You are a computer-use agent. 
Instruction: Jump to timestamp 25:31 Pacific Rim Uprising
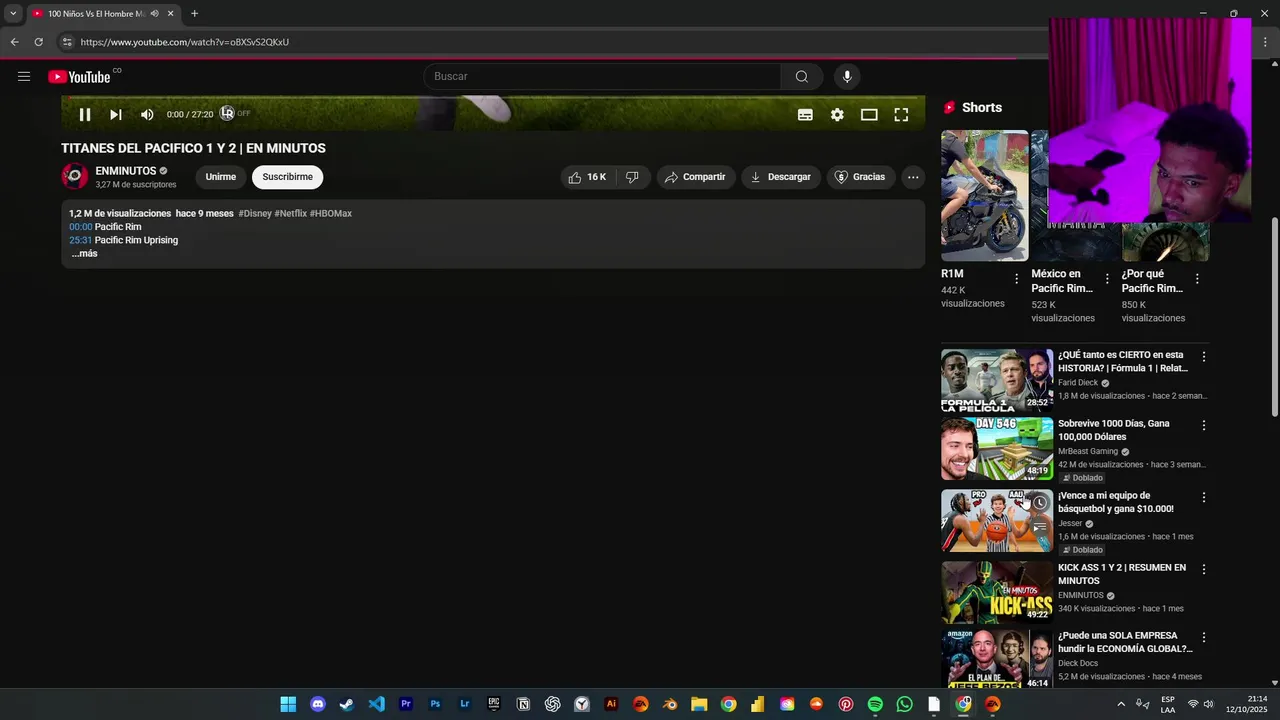click(81, 240)
